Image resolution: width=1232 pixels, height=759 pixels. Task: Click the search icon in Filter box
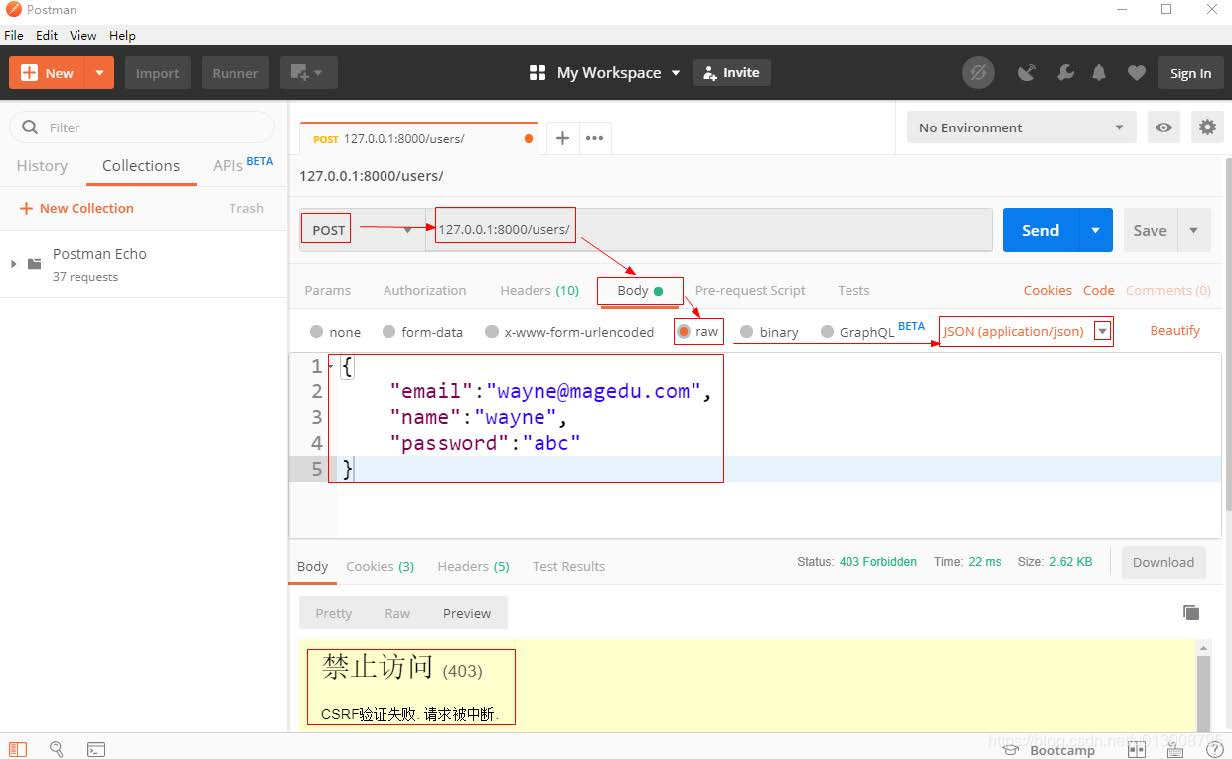30,127
